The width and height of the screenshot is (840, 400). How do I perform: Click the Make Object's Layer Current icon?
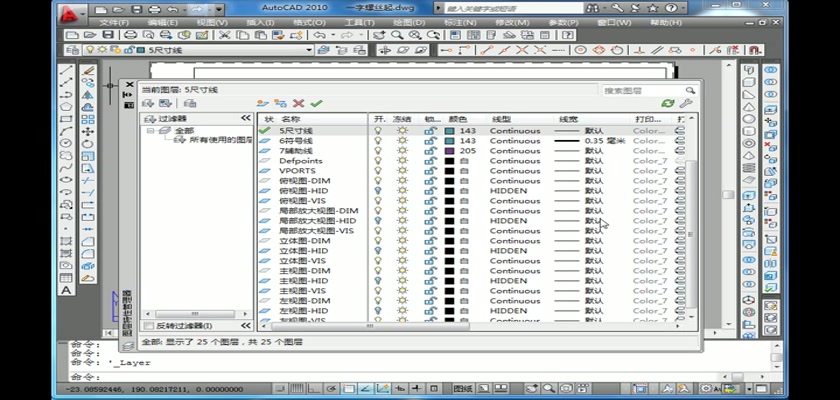pyautogui.click(x=323, y=50)
